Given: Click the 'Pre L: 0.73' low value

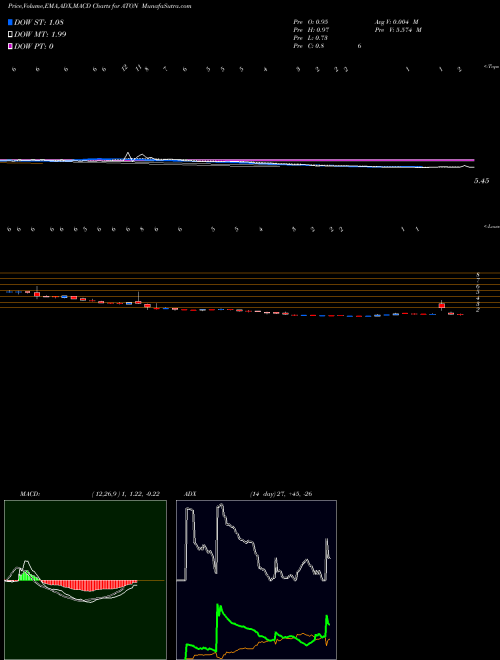Looking at the screenshot, I should 311,37.
